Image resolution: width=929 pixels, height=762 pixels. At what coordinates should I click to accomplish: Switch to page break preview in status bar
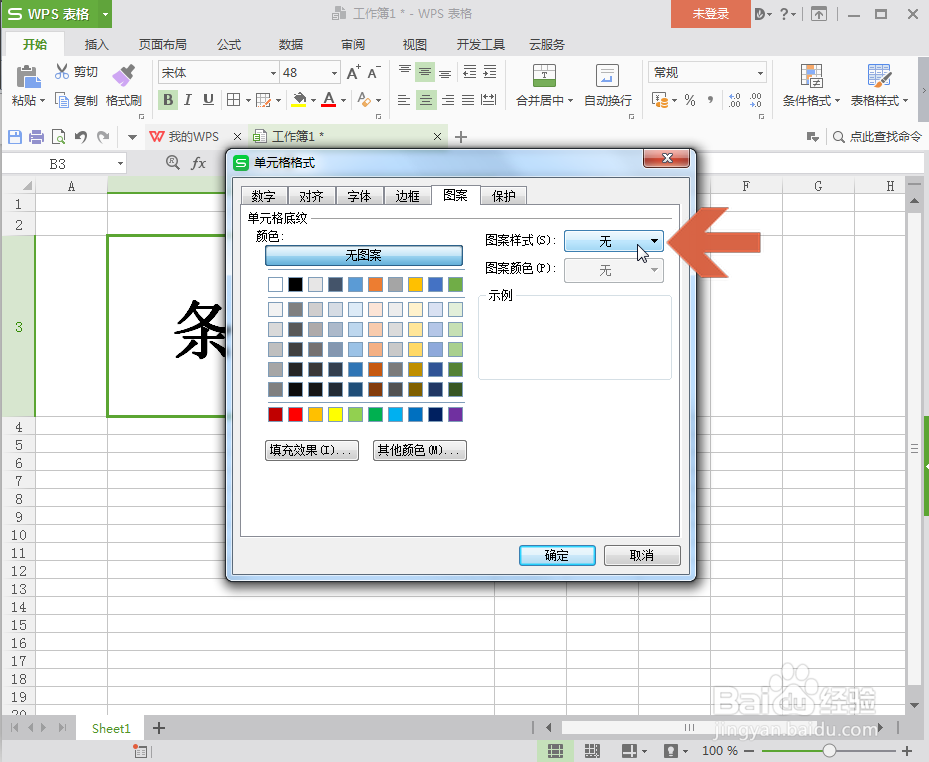click(592, 751)
